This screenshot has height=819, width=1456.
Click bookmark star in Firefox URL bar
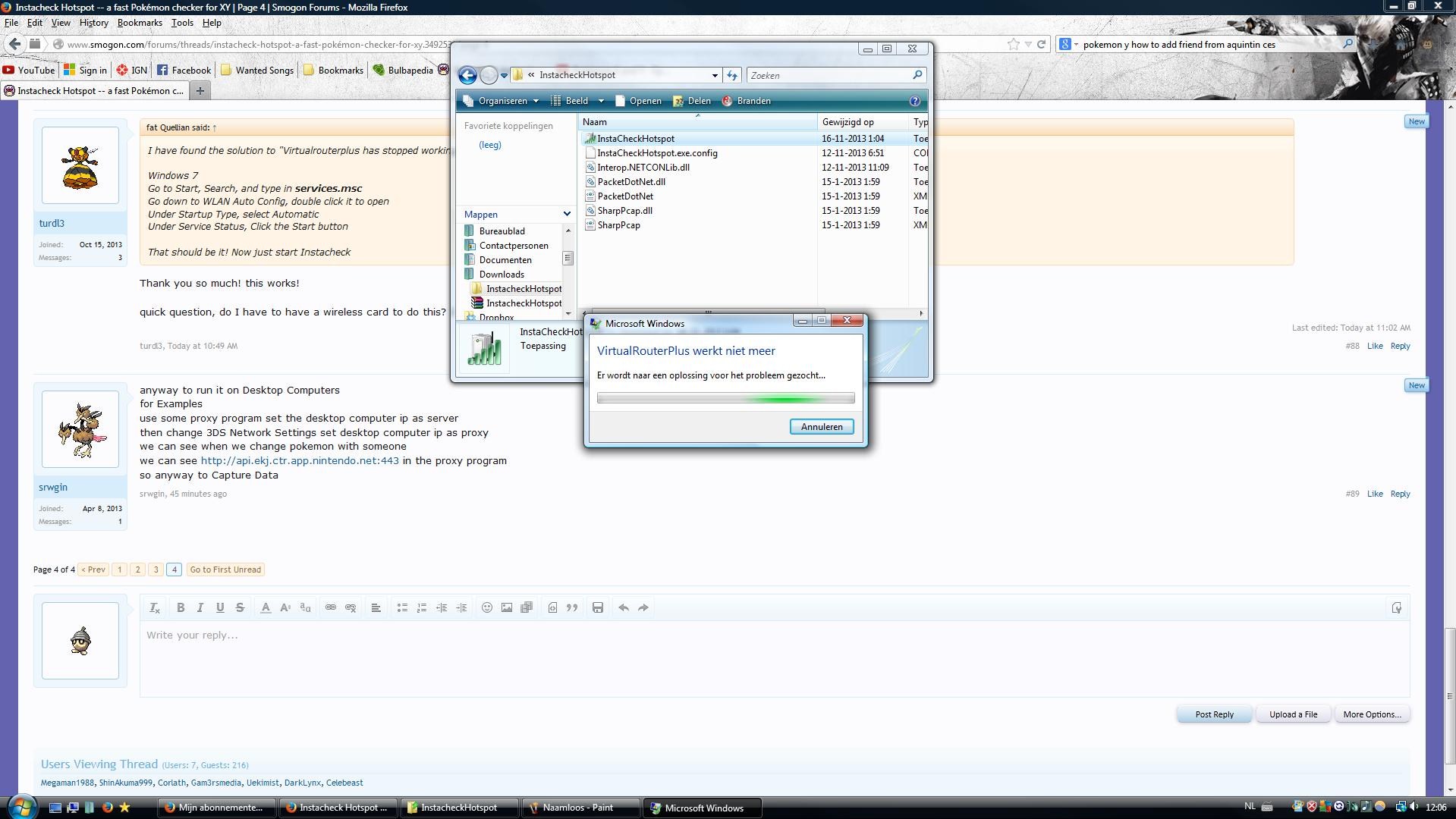(x=1013, y=44)
